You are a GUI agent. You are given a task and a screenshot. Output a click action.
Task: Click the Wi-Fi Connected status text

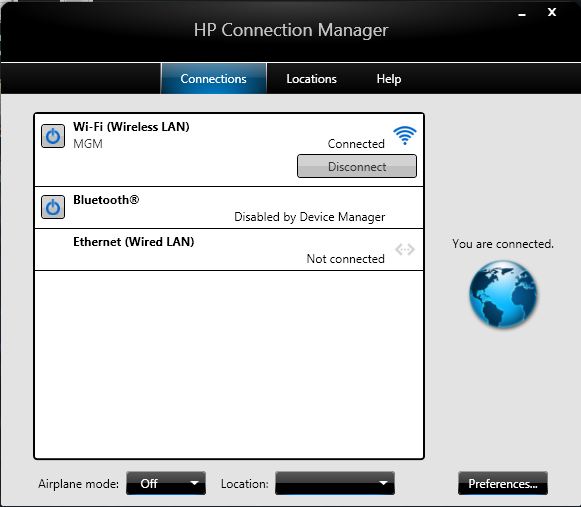[x=356, y=144]
